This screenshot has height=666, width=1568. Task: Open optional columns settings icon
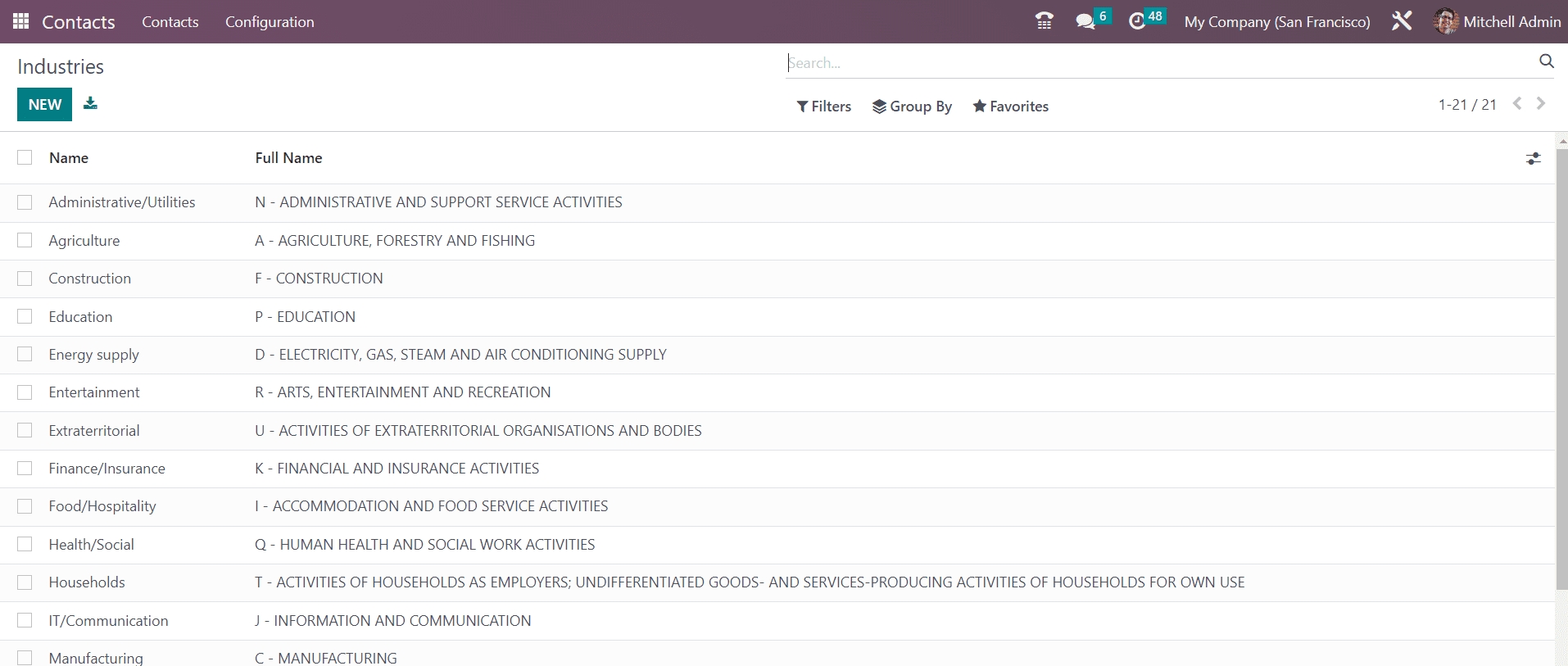point(1533,159)
